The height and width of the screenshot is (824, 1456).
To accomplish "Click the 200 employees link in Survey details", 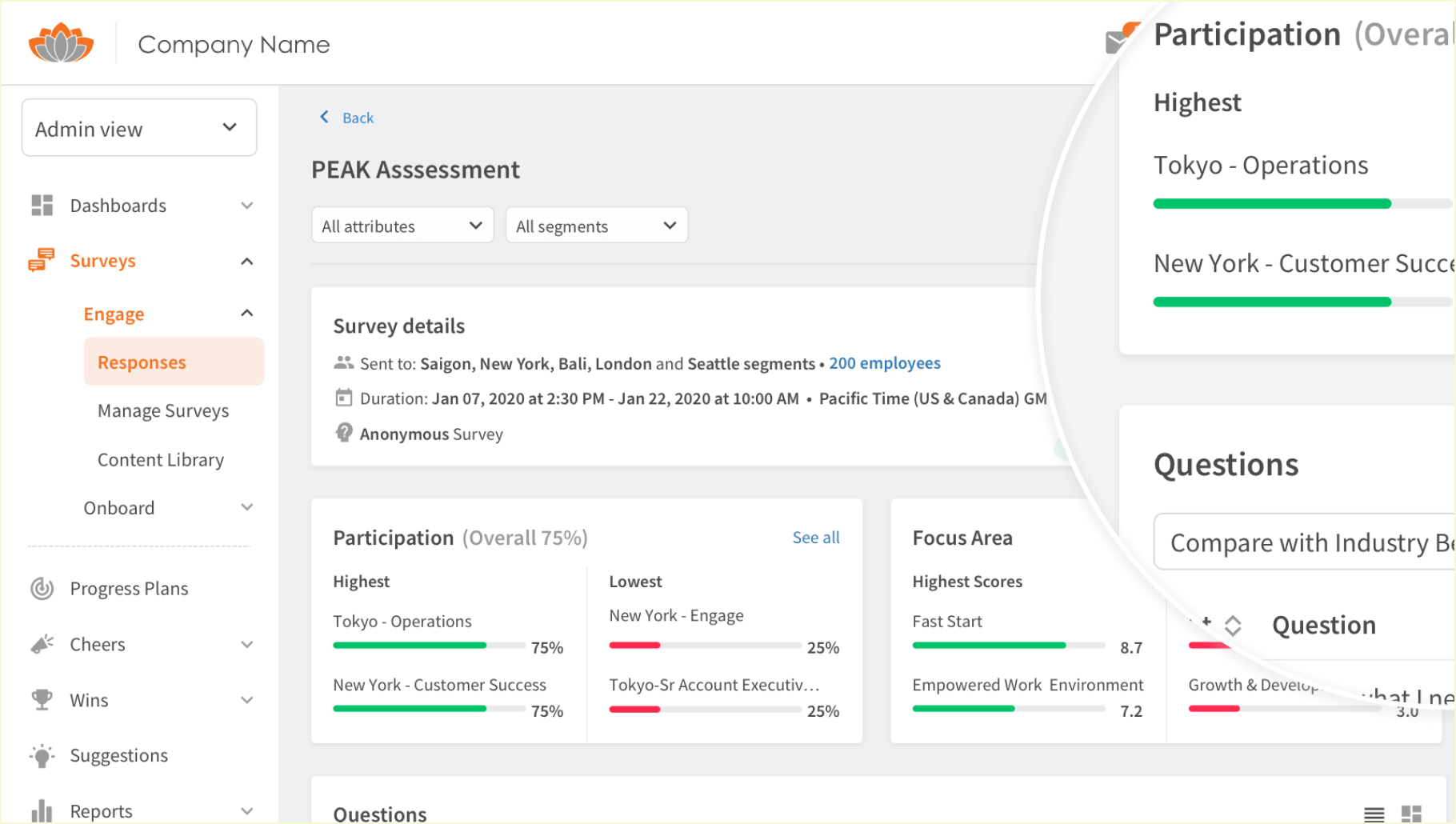I will coord(884,362).
